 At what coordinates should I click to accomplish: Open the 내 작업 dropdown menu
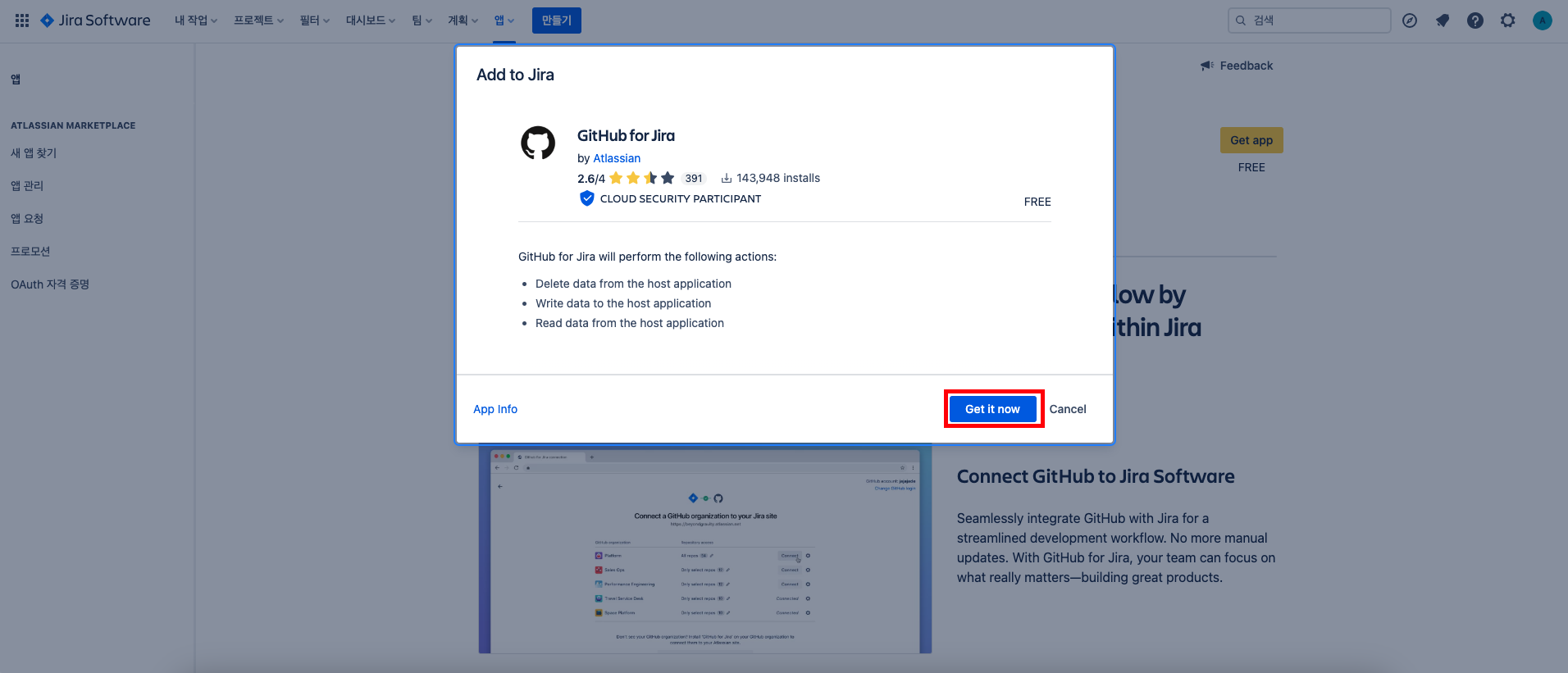click(196, 20)
